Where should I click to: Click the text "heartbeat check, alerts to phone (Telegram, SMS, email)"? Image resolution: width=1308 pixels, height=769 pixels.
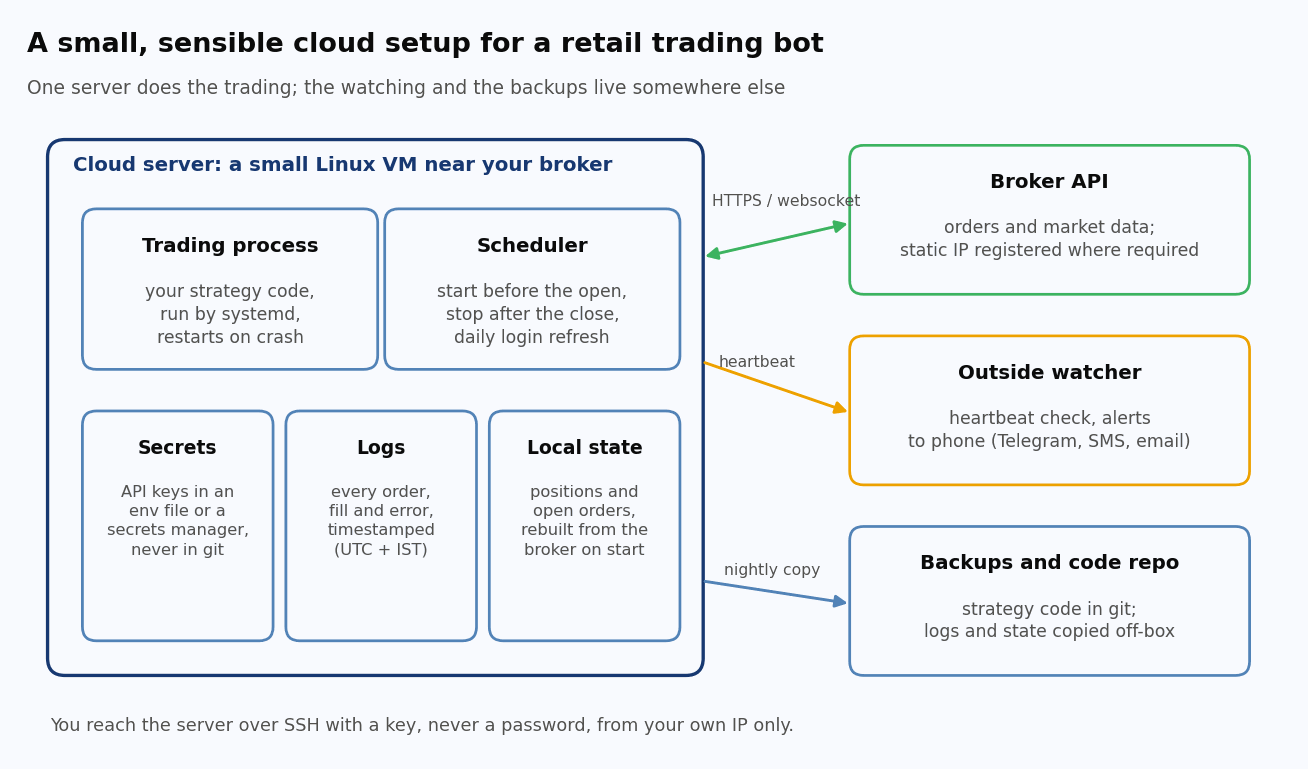[1049, 431]
